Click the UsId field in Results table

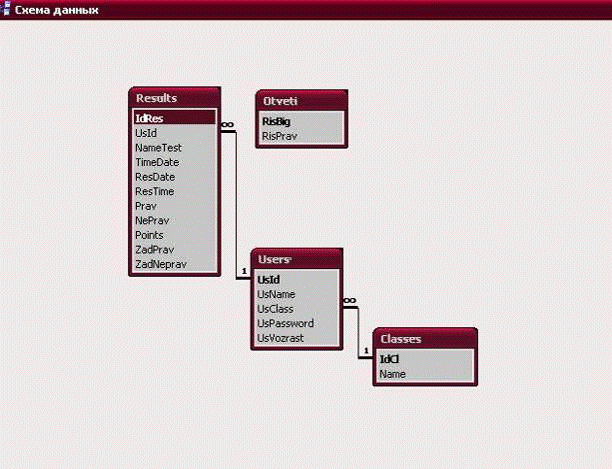click(x=146, y=132)
